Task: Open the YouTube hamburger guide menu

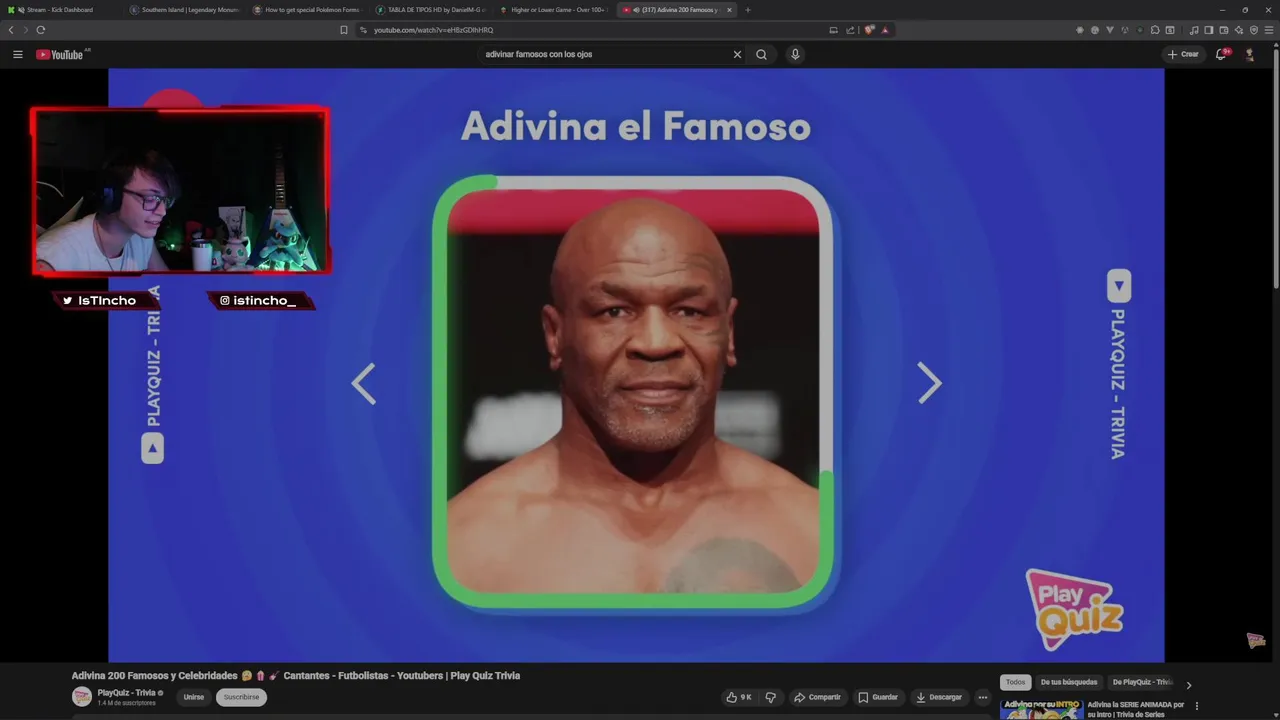Action: 17,54
